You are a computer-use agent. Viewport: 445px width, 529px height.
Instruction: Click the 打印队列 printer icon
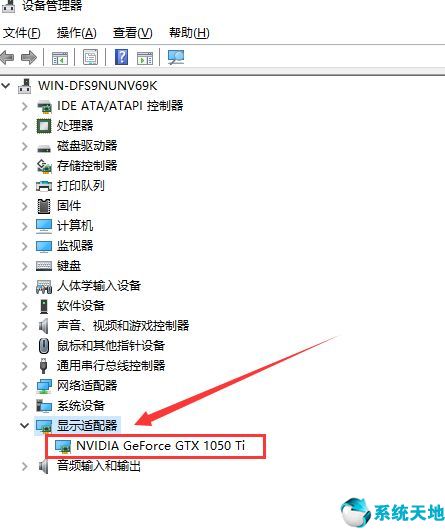(x=44, y=186)
